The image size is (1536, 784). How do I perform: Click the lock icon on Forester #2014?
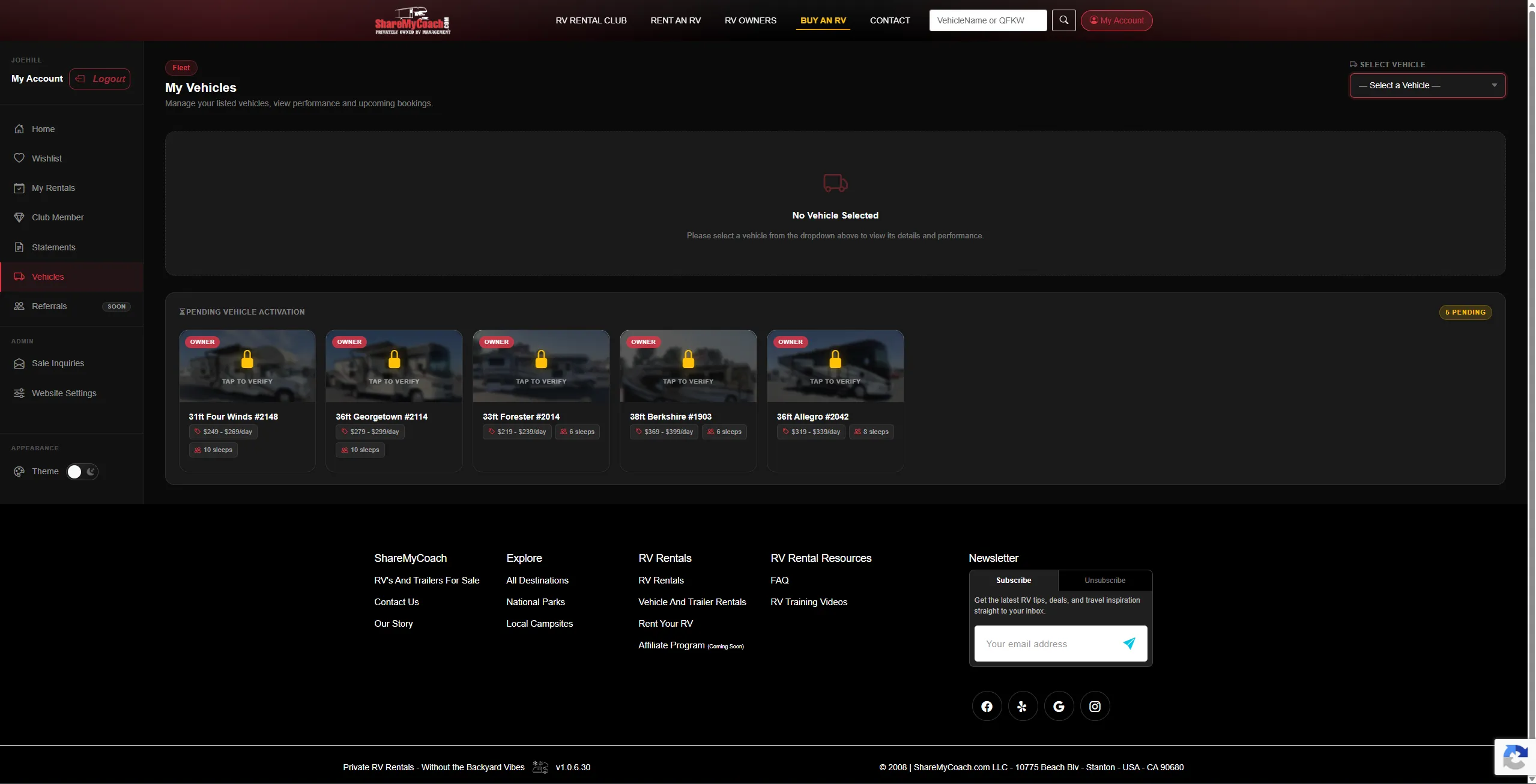[x=542, y=359]
